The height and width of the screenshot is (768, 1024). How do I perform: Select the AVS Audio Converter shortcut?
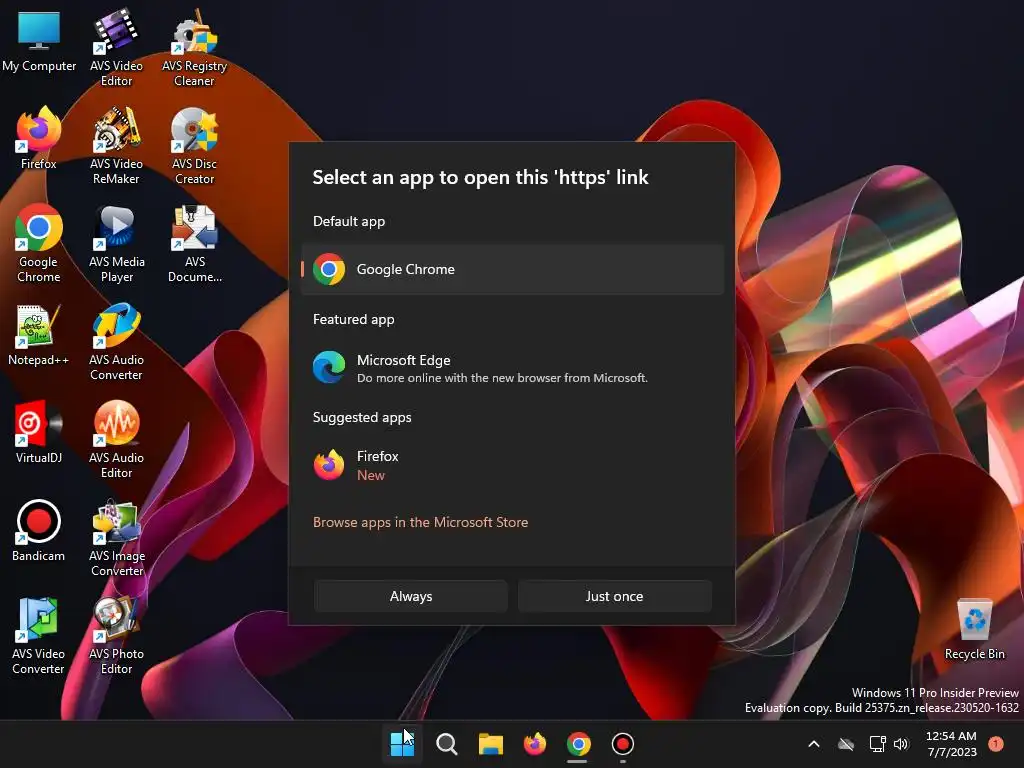coord(116,342)
